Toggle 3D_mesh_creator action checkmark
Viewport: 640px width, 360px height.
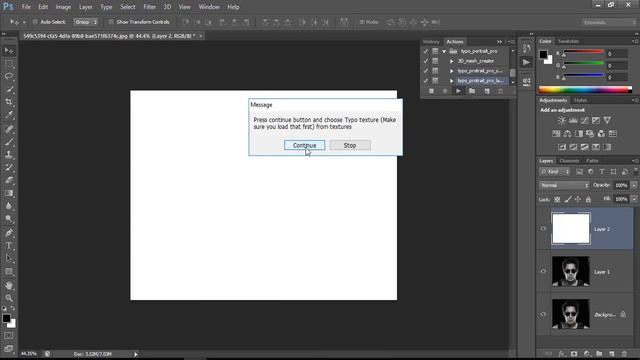pyautogui.click(x=426, y=61)
